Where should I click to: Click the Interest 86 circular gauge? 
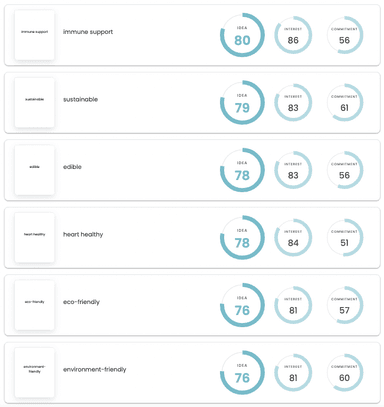[x=293, y=35]
